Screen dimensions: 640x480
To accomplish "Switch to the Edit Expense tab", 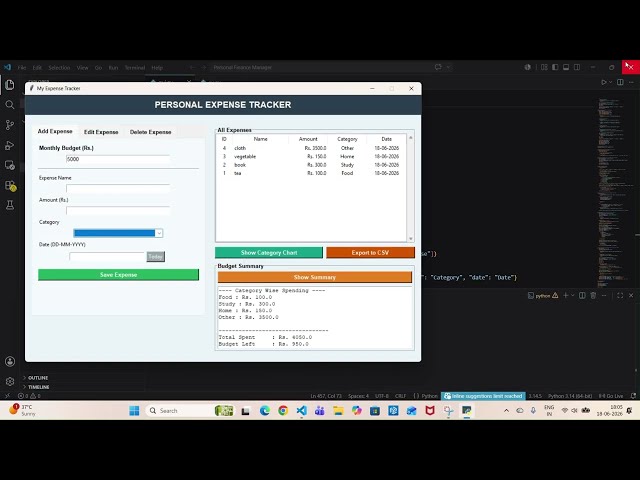I will click(x=101, y=132).
